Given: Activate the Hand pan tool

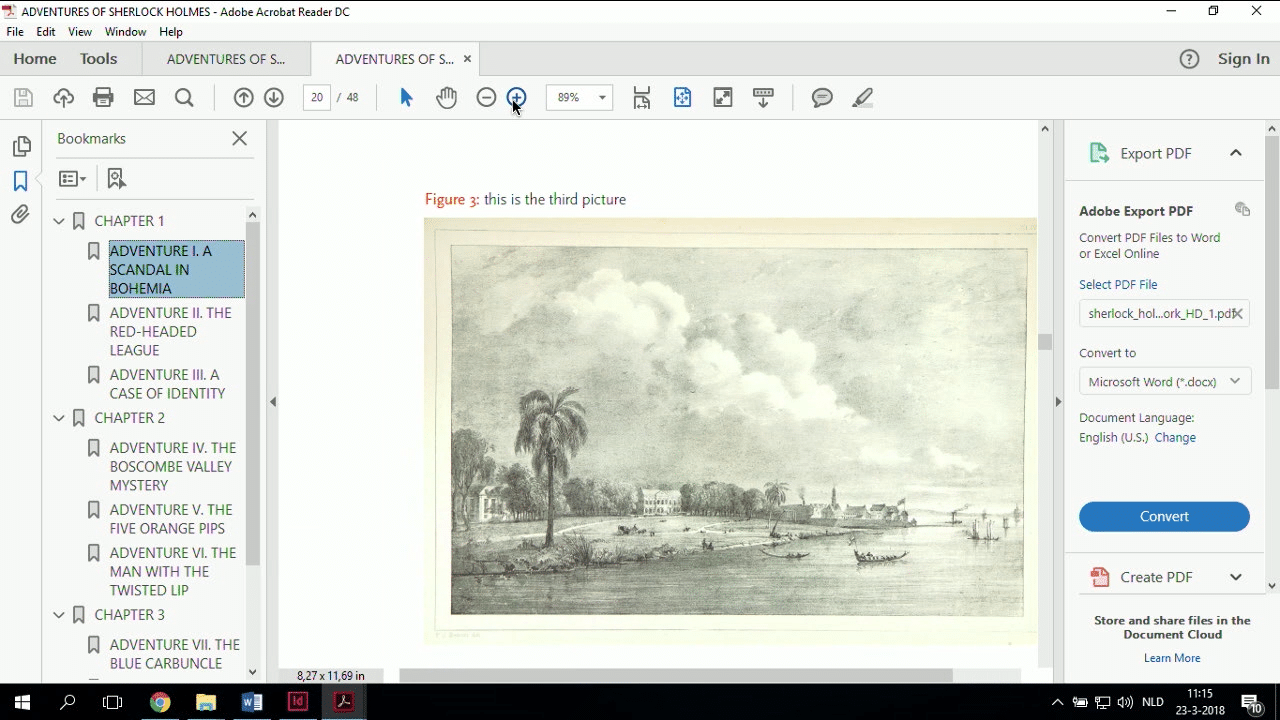Looking at the screenshot, I should tap(446, 97).
